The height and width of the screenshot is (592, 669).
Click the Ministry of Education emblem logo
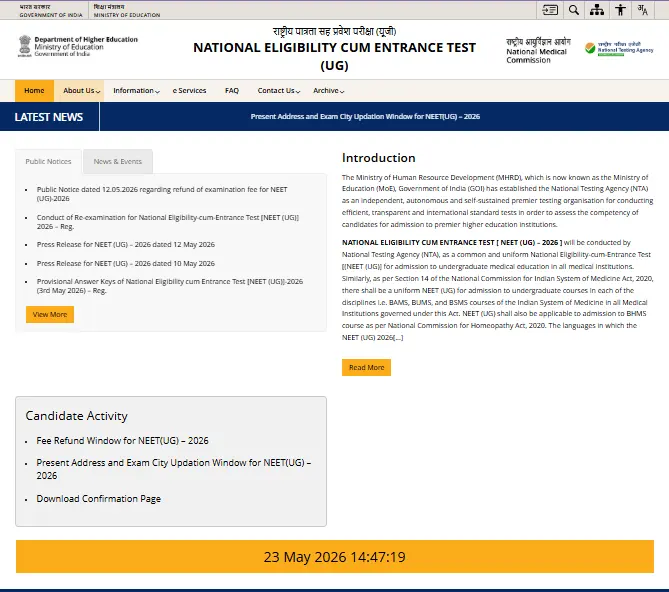(25, 46)
